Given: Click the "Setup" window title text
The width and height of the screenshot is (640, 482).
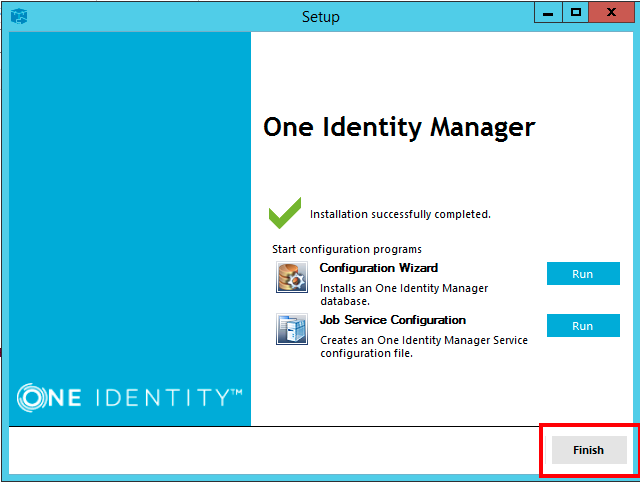Looking at the screenshot, I should (x=320, y=17).
